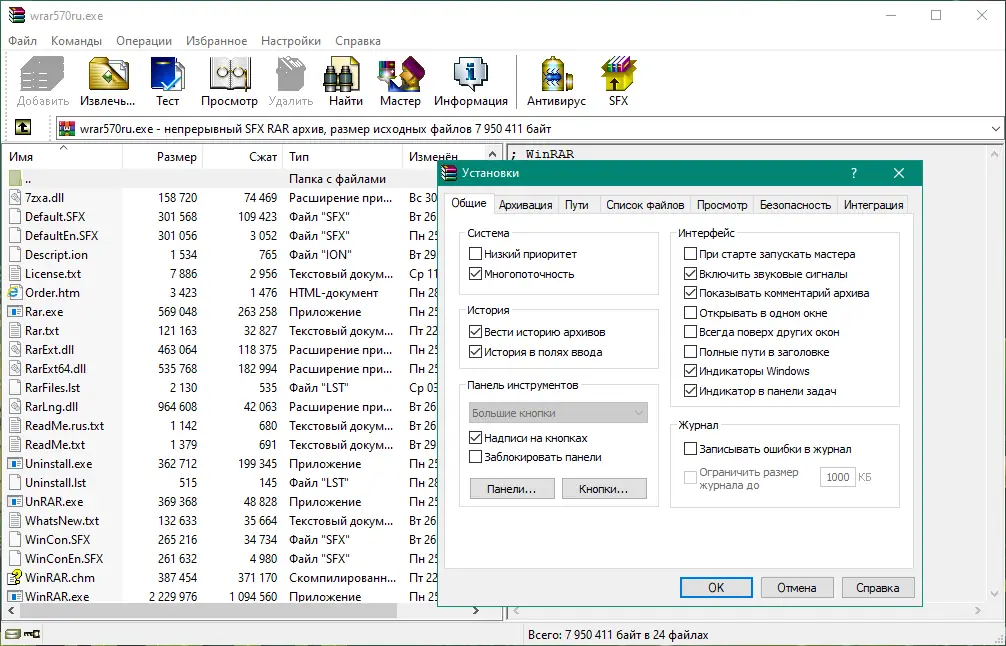Open the Интеграция tab
This screenshot has width=1006, height=646.
tap(873, 205)
